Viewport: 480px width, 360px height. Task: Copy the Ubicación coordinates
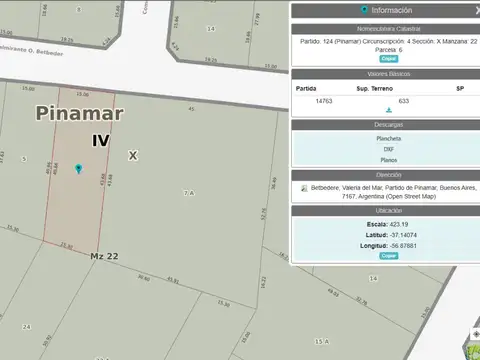pyautogui.click(x=389, y=256)
